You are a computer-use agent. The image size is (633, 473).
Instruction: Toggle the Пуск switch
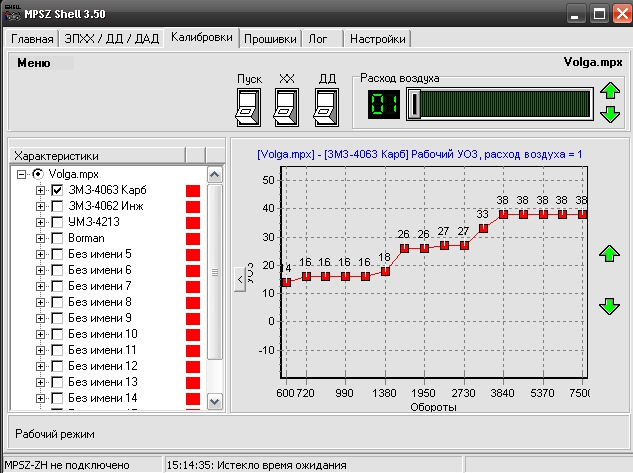(247, 106)
